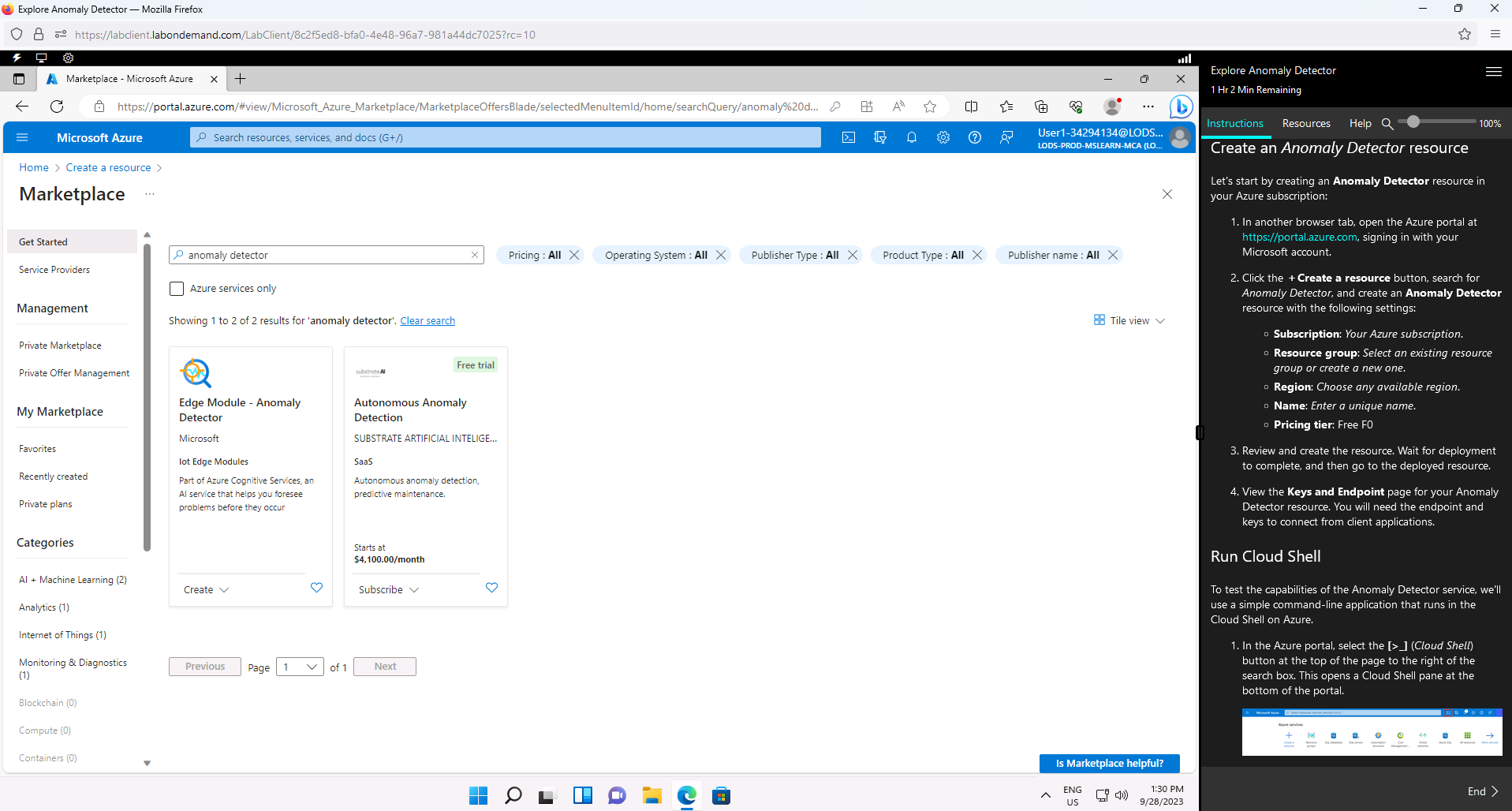
Task: Click the User1 account avatar icon
Action: tap(1180, 137)
